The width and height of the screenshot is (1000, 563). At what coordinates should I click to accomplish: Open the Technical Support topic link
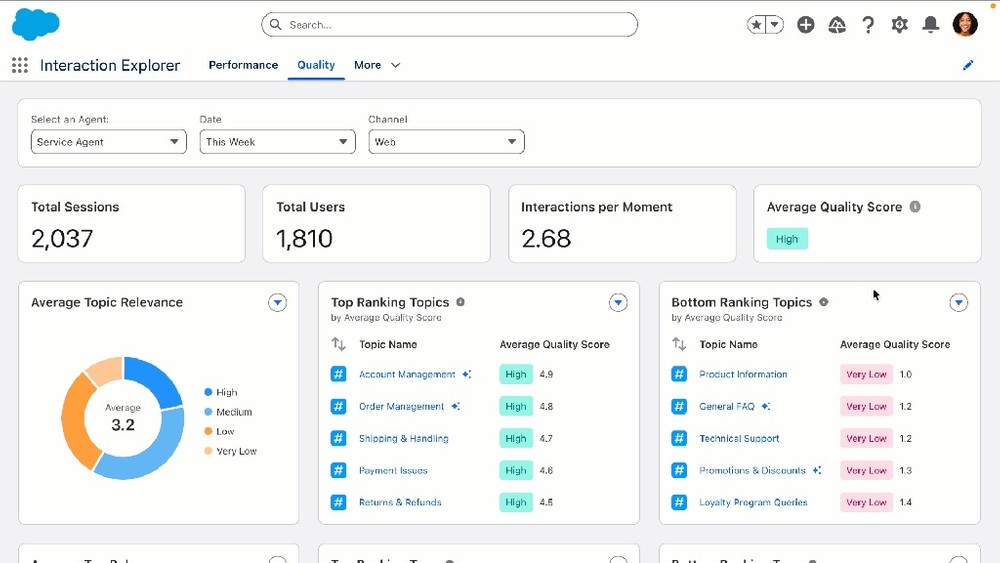tap(739, 439)
